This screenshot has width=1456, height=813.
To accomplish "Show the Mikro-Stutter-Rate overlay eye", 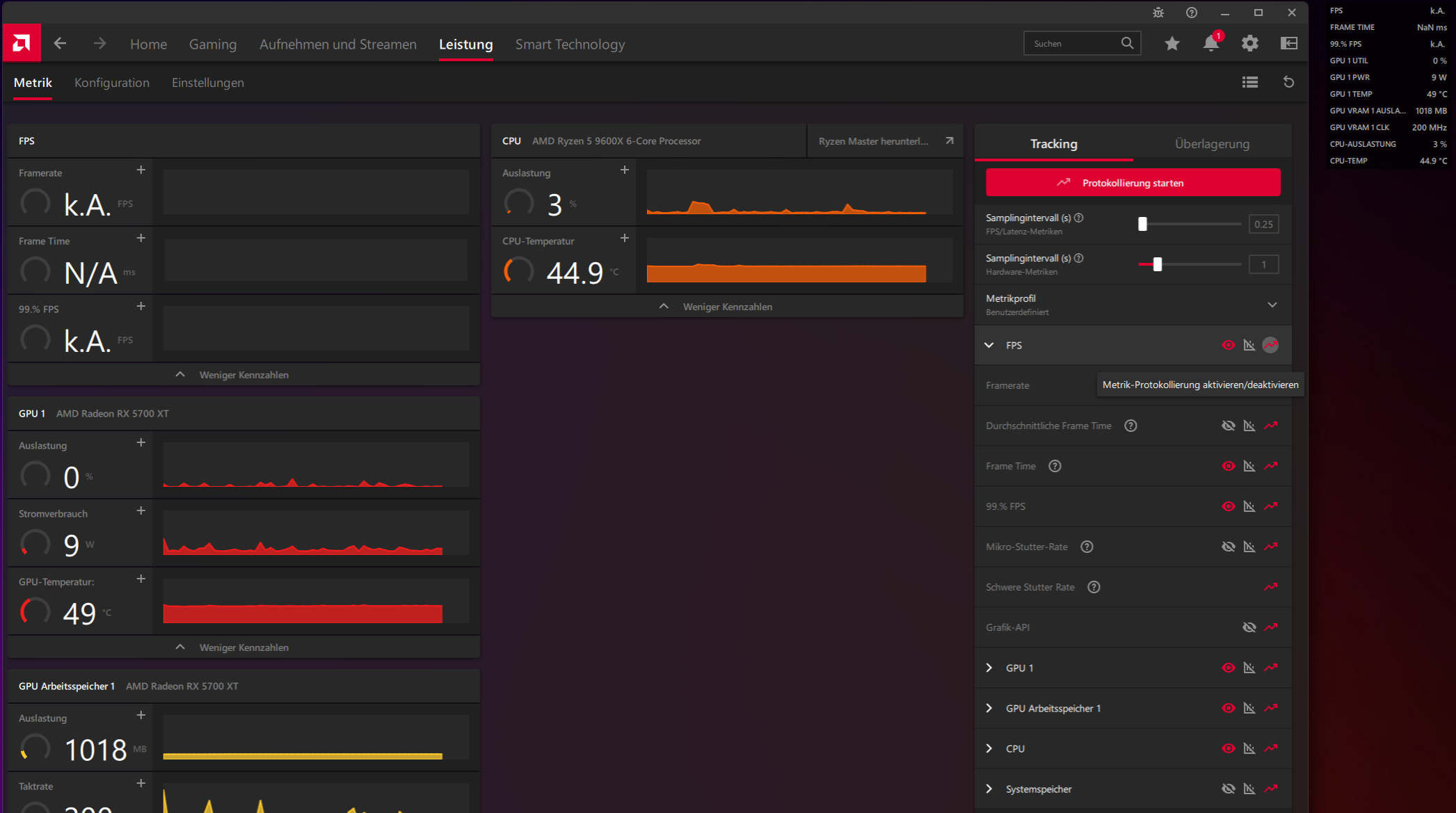I will pyautogui.click(x=1229, y=547).
